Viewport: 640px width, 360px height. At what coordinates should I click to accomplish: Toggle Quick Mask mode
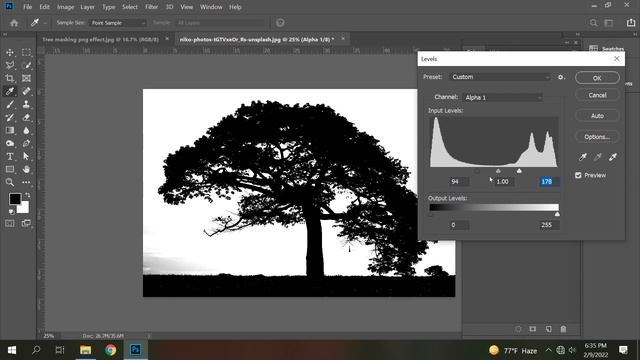click(10, 223)
